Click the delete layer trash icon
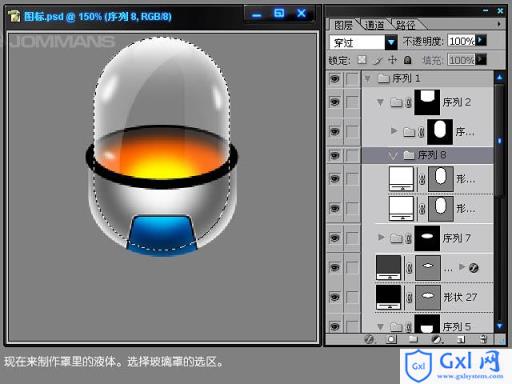Image resolution: width=512 pixels, height=384 pixels. coord(483,340)
